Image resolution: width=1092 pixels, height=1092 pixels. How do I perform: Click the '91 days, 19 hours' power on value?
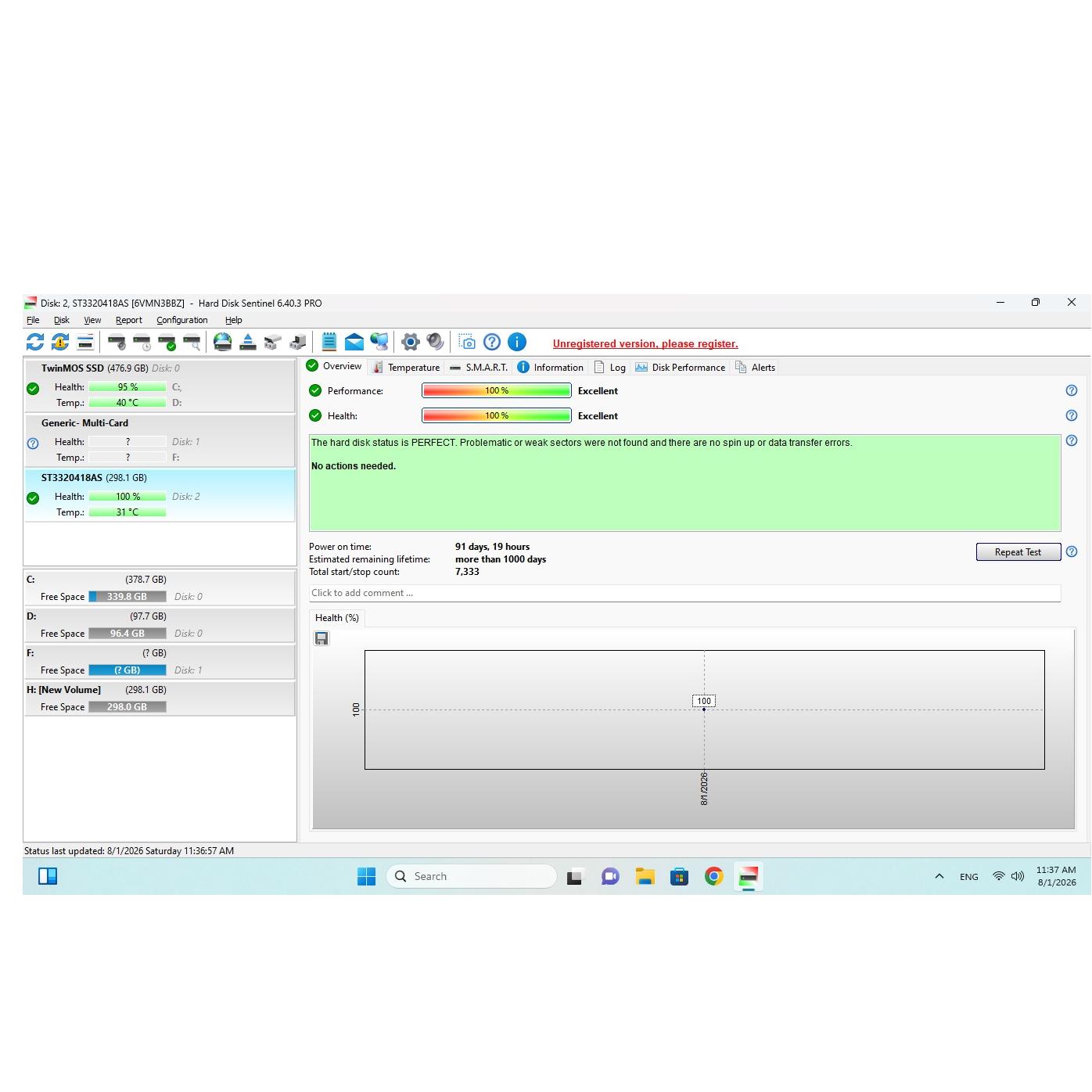pos(493,547)
